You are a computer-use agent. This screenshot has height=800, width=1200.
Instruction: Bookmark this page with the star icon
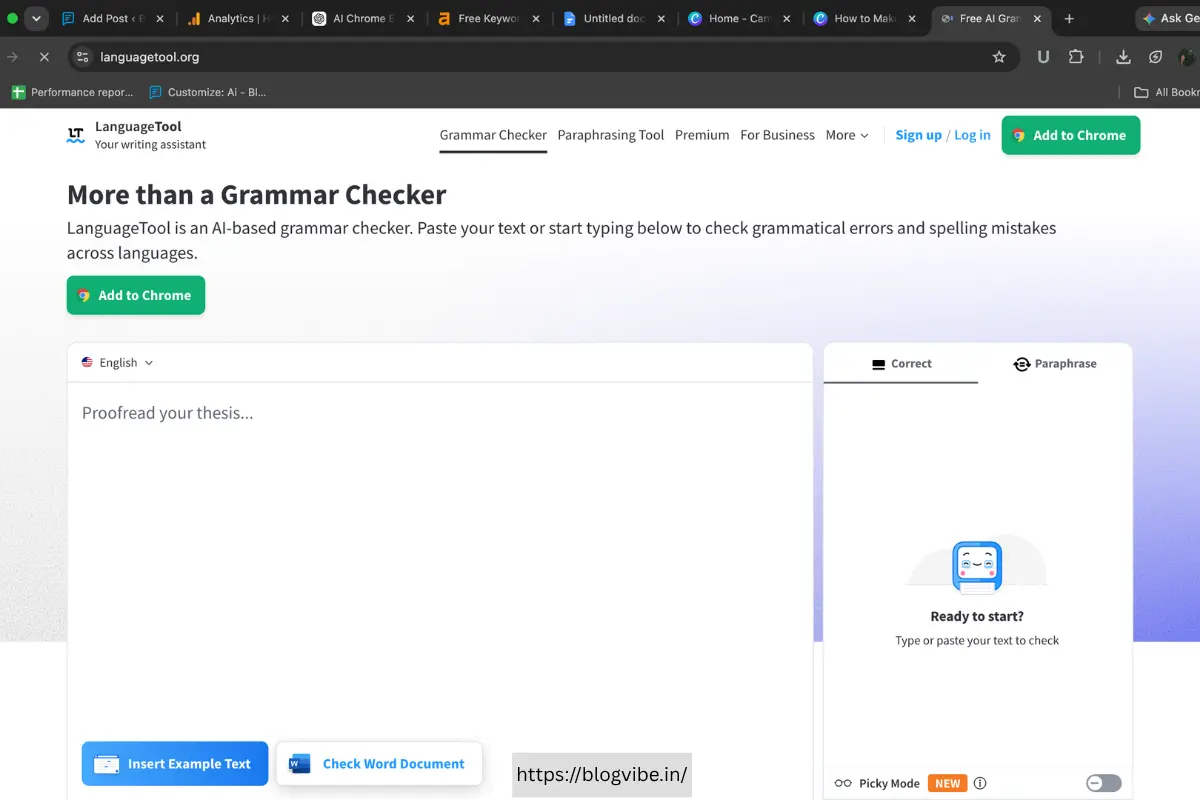pos(999,57)
